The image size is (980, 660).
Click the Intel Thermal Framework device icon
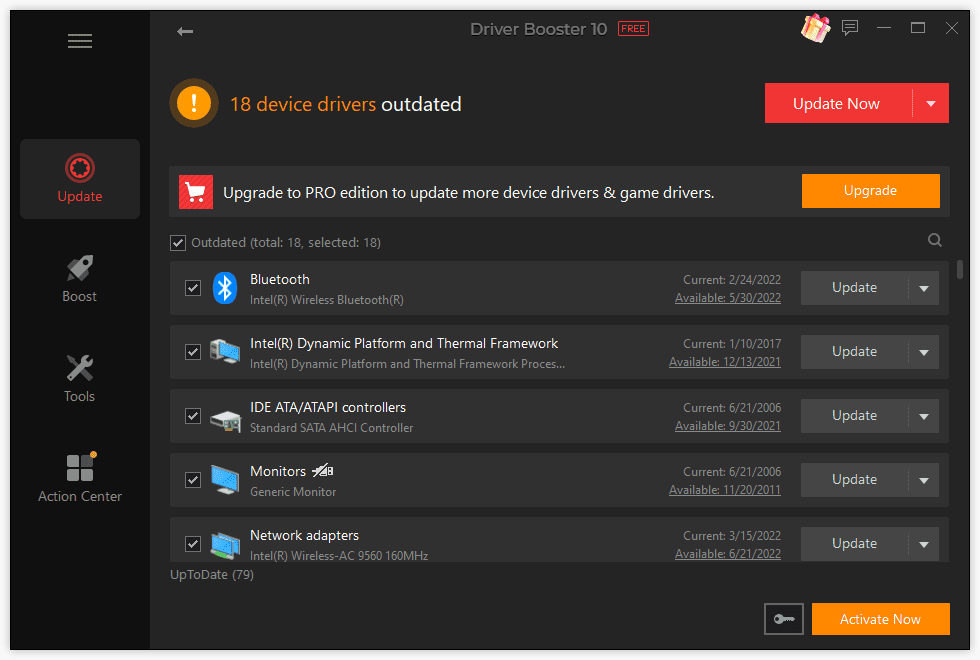tap(225, 352)
